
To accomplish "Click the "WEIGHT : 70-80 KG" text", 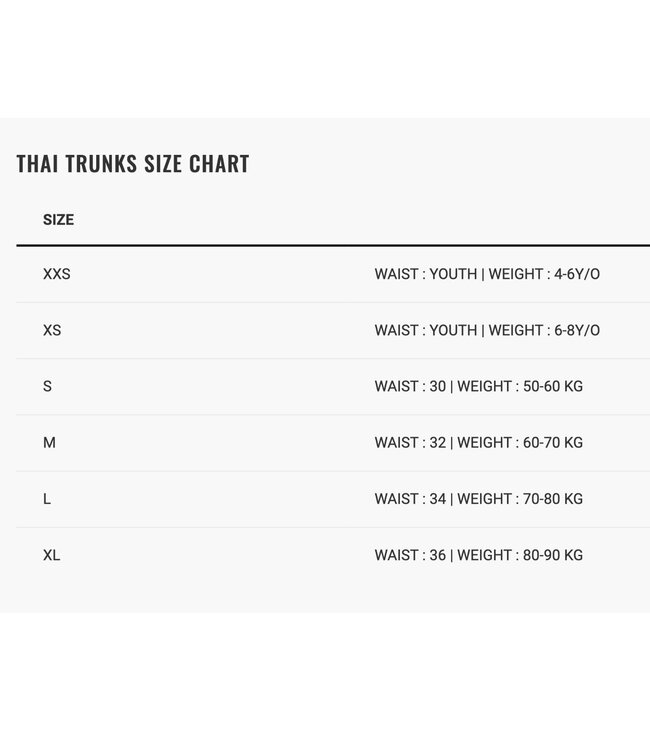I will (x=520, y=498).
